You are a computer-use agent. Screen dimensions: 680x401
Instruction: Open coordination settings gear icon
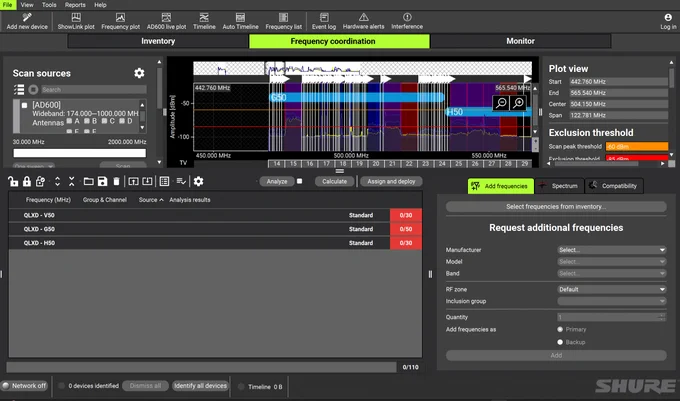pyautogui.click(x=198, y=181)
